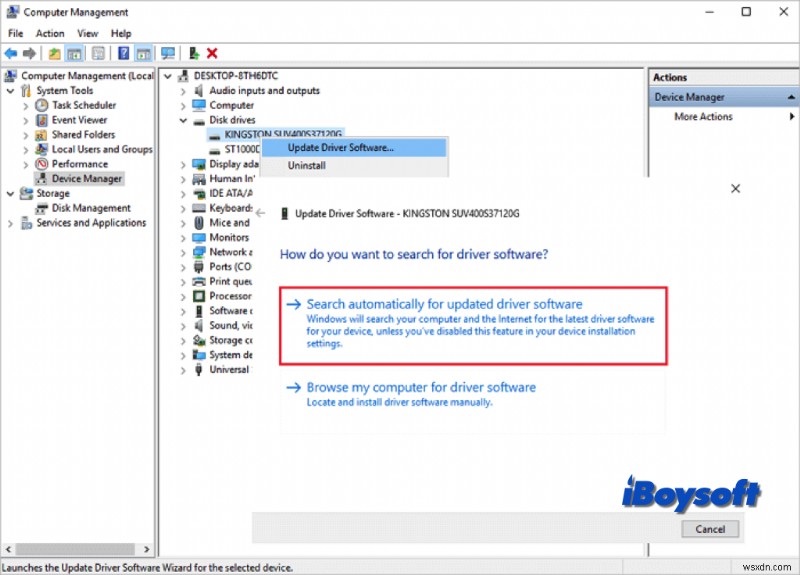Select Services and Applications node
This screenshot has width=800, height=575.
click(91, 223)
